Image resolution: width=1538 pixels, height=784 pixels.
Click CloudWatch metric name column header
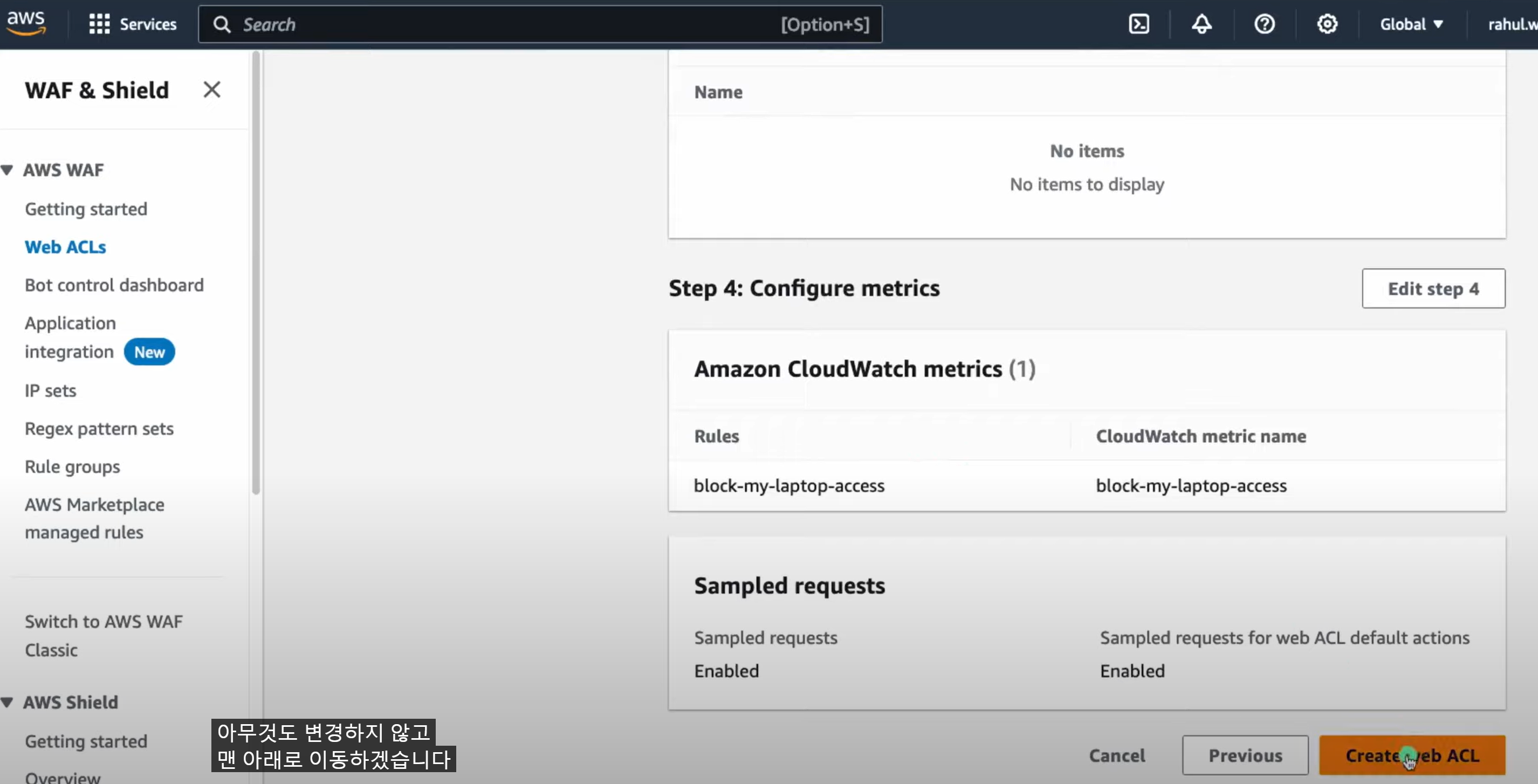tap(1200, 436)
